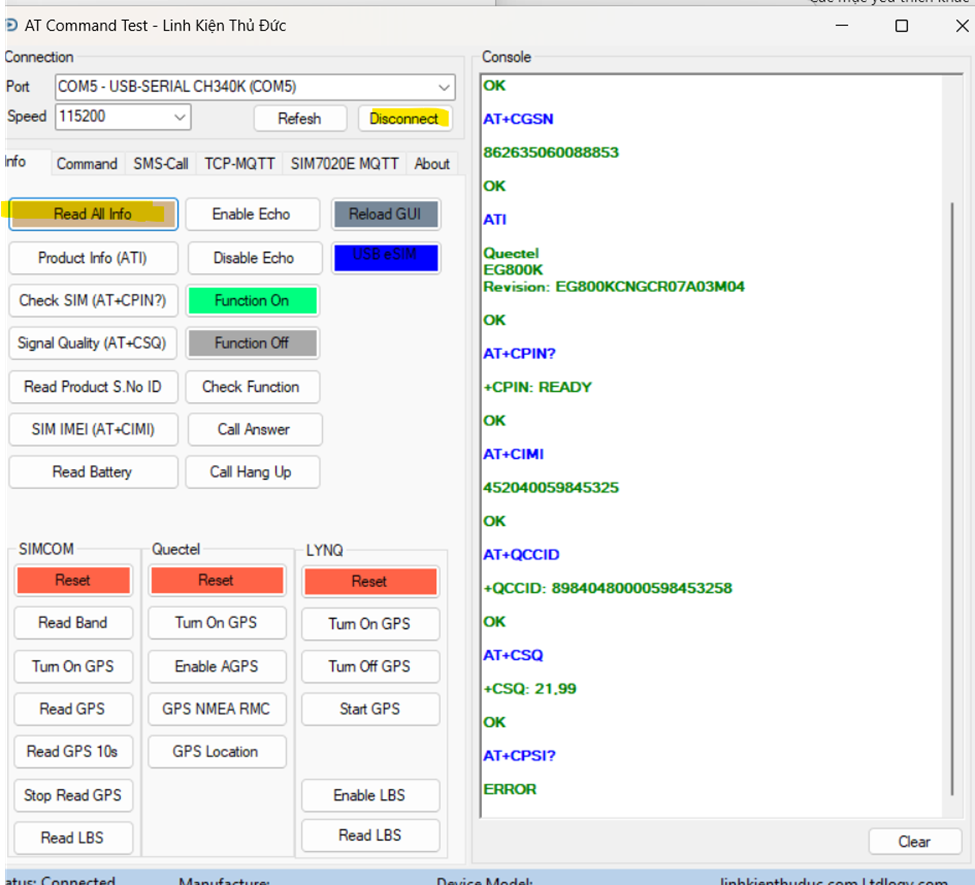The width and height of the screenshot is (975, 885).
Task: Click the Enable Echo button
Action: [x=252, y=214]
